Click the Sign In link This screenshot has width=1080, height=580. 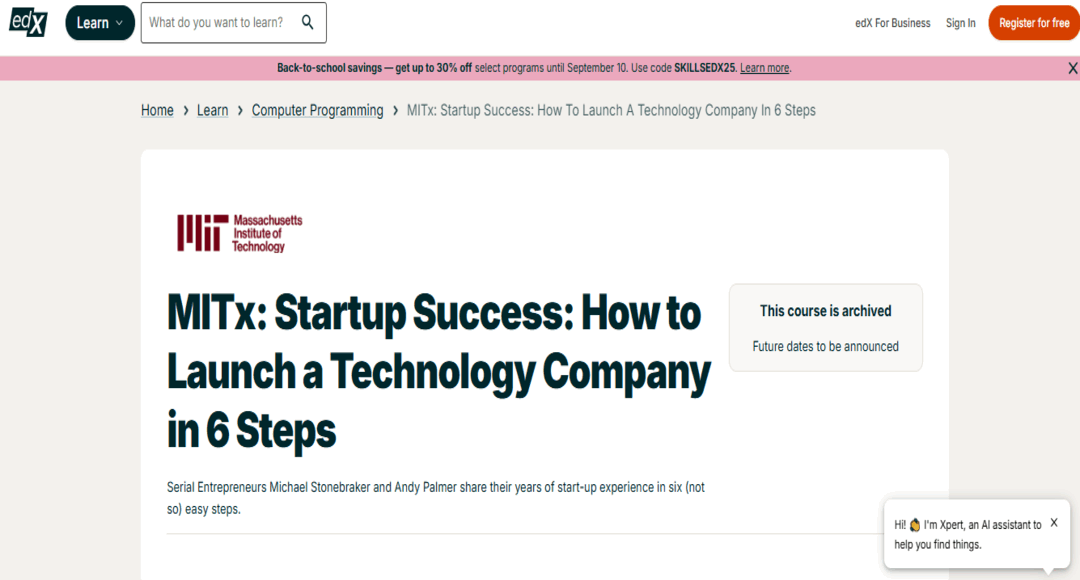(961, 23)
